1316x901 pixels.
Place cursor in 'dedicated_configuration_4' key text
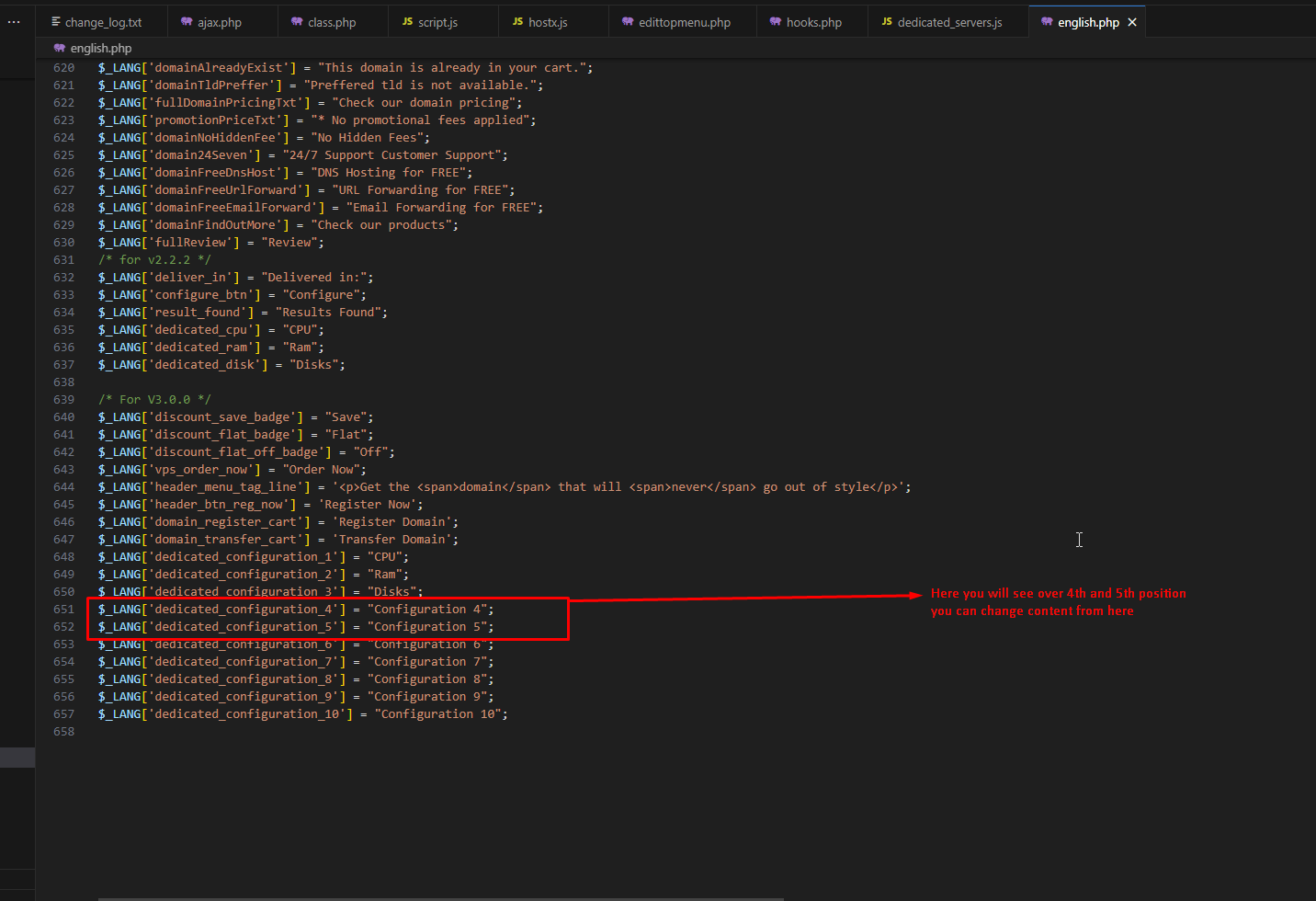tap(244, 609)
